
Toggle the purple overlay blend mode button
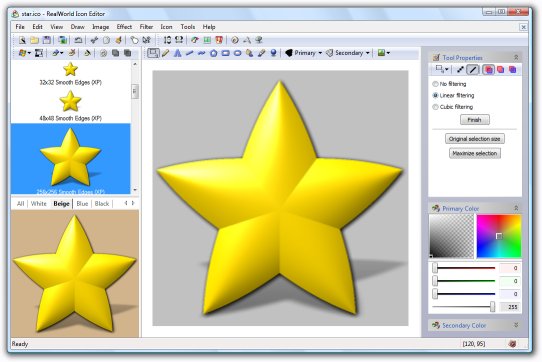[513, 69]
